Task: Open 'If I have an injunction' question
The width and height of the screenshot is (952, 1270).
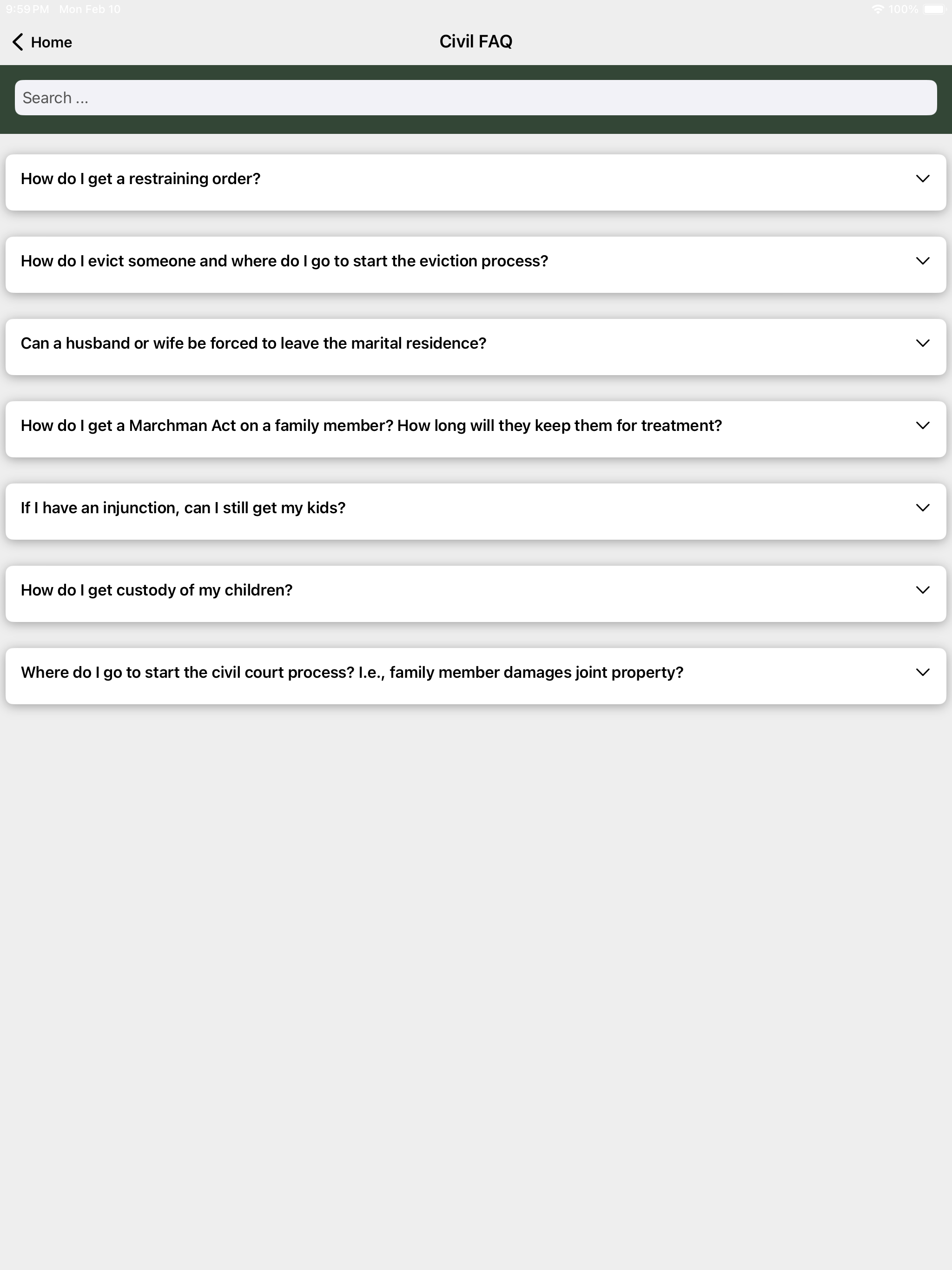Action: [476, 511]
